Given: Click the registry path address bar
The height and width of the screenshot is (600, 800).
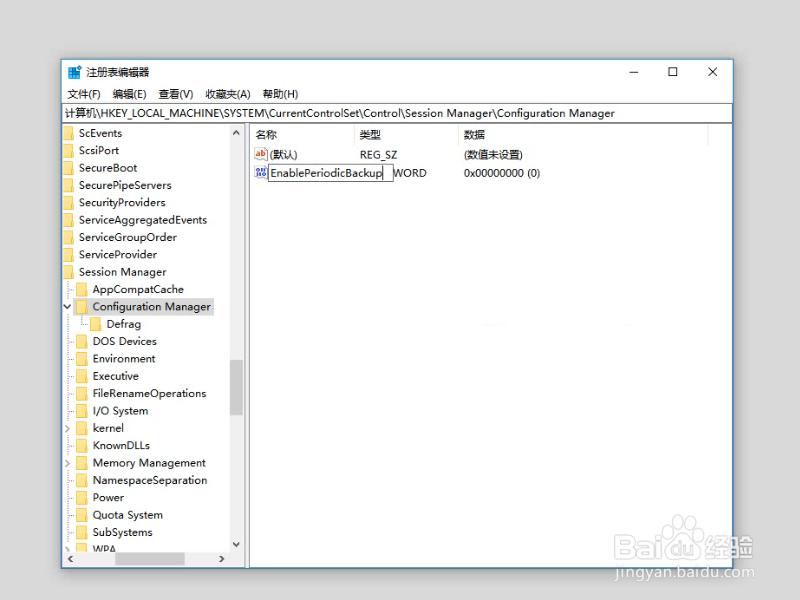Looking at the screenshot, I should 400,113.
